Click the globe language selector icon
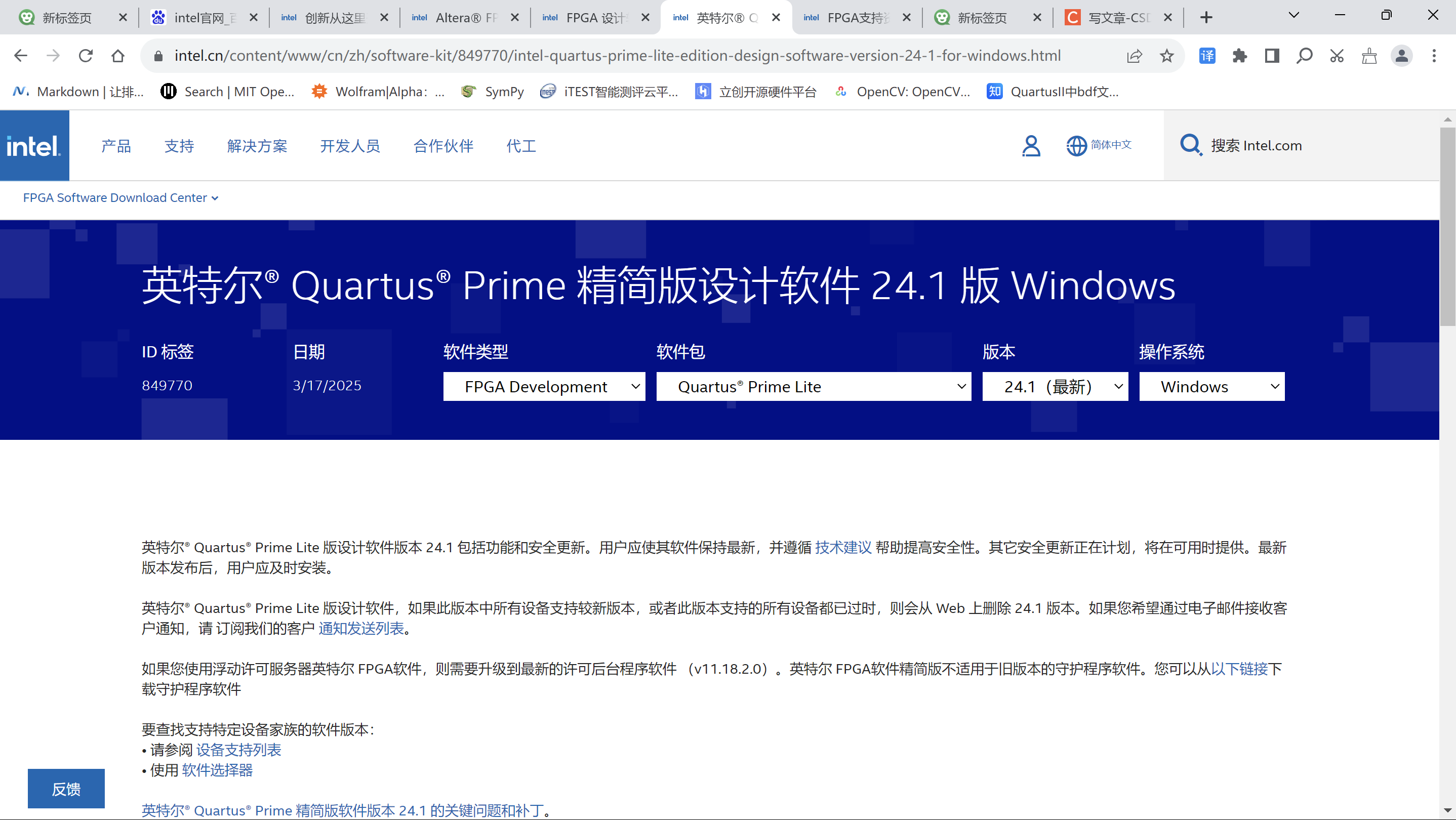Image resolution: width=1456 pixels, height=820 pixels. tap(1076, 146)
